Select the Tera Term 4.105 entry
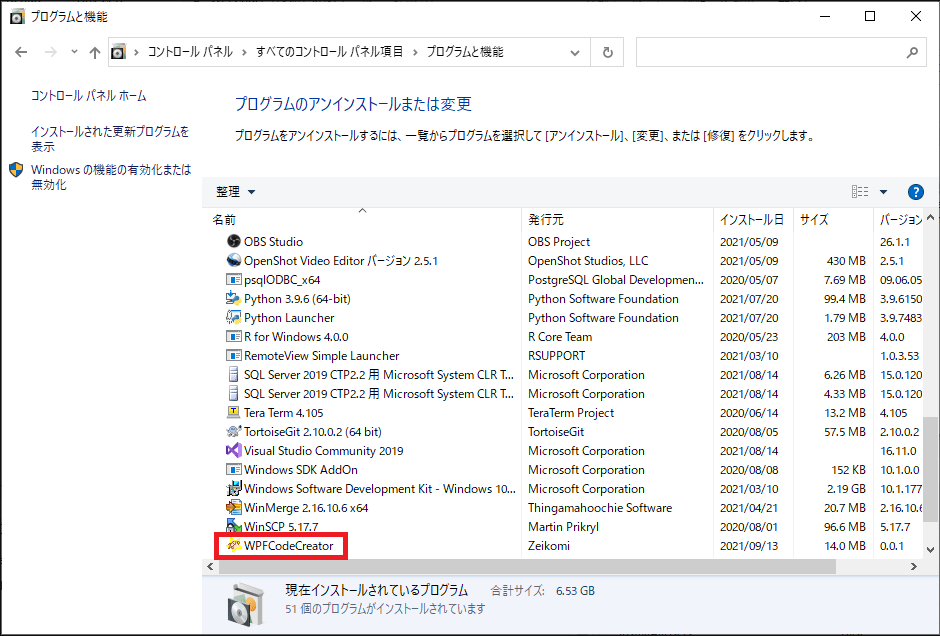Viewport: 940px width, 636px height. (x=284, y=412)
